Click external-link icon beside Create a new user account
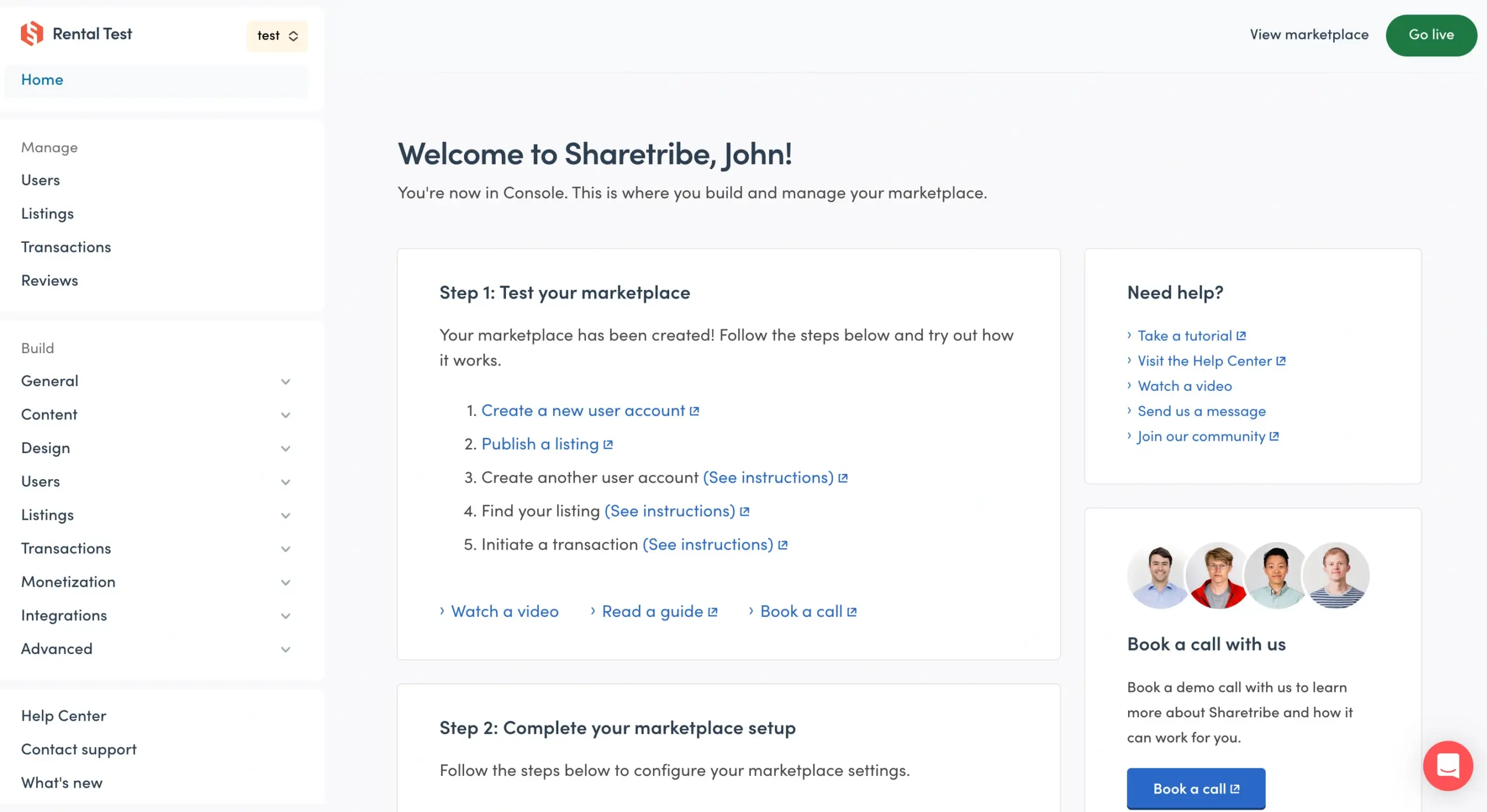1487x812 pixels. [694, 411]
